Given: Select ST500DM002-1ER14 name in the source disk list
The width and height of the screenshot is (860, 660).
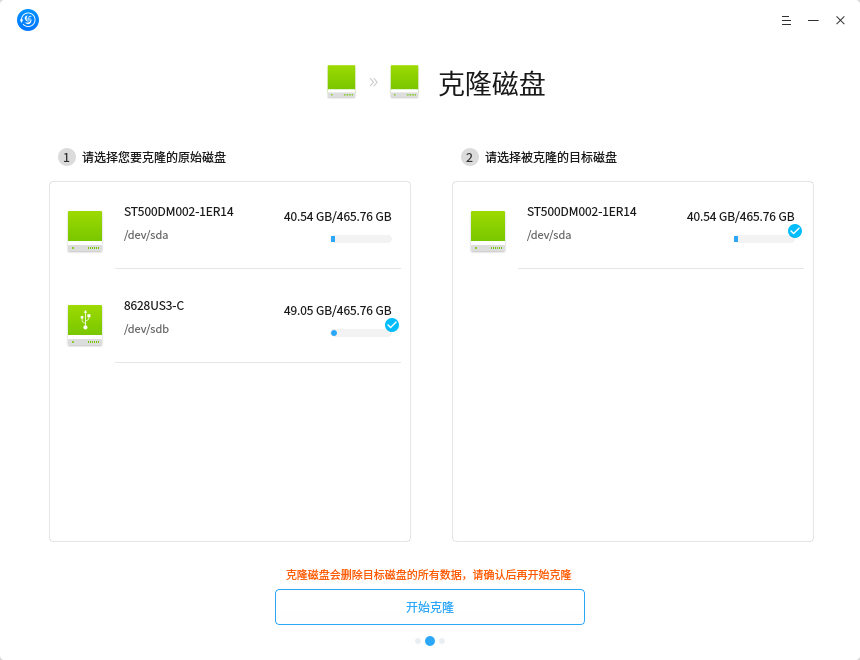Looking at the screenshot, I should pyautogui.click(x=179, y=212).
